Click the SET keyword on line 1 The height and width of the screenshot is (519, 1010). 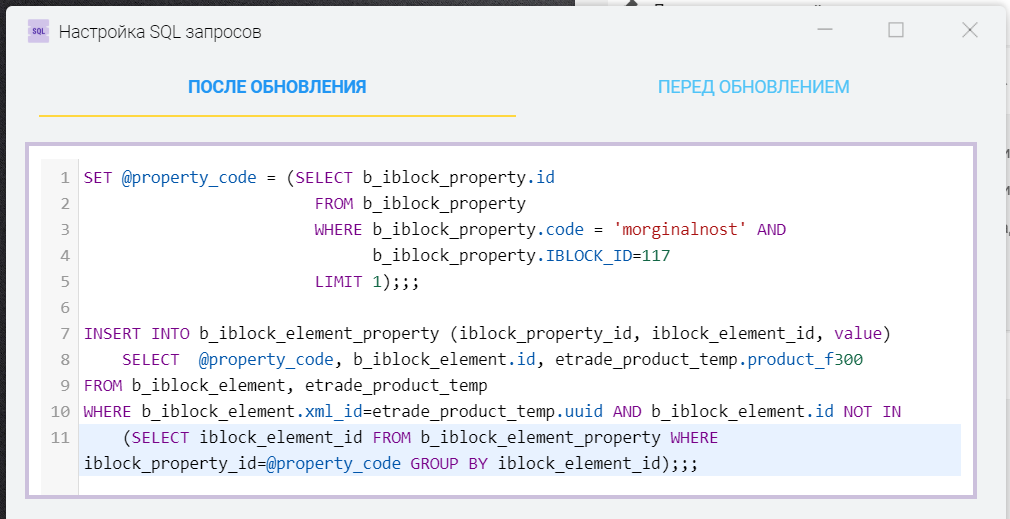[97, 178]
